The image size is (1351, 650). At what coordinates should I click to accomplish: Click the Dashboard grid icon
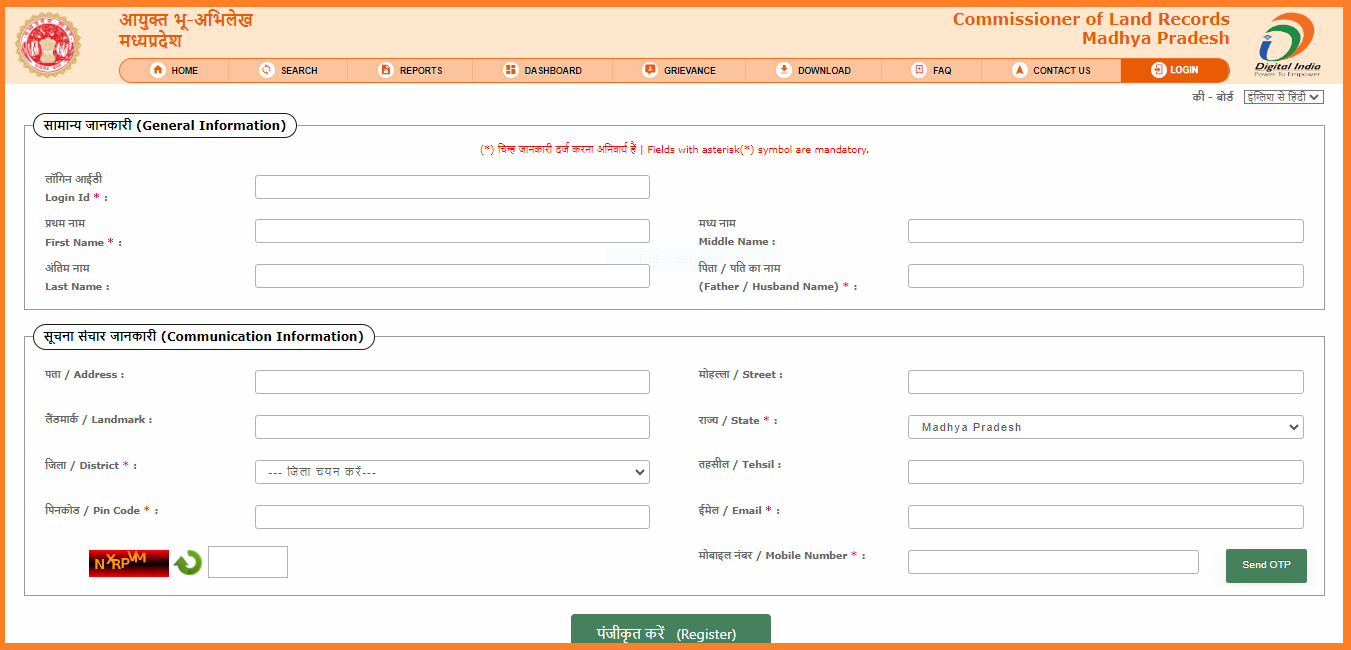[x=510, y=70]
